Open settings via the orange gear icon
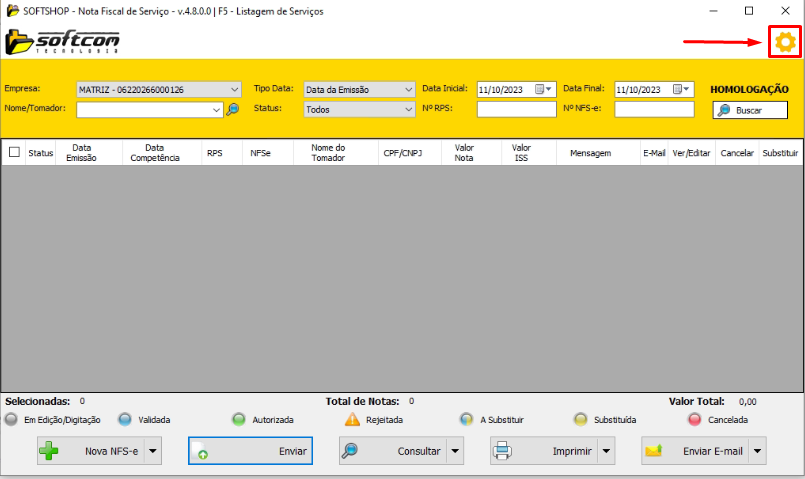Image resolution: width=805 pixels, height=479 pixels. pos(785,42)
